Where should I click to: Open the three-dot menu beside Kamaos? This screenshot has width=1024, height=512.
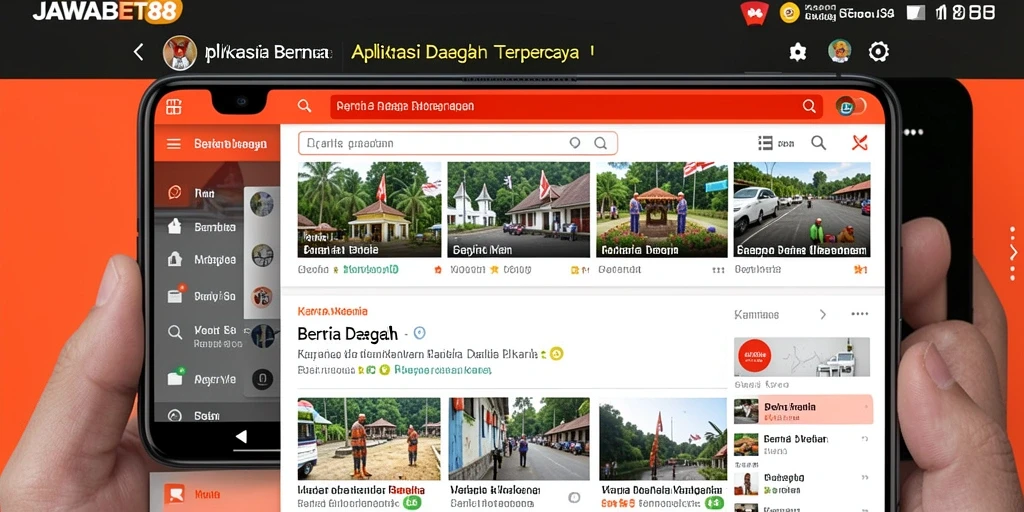[860, 314]
